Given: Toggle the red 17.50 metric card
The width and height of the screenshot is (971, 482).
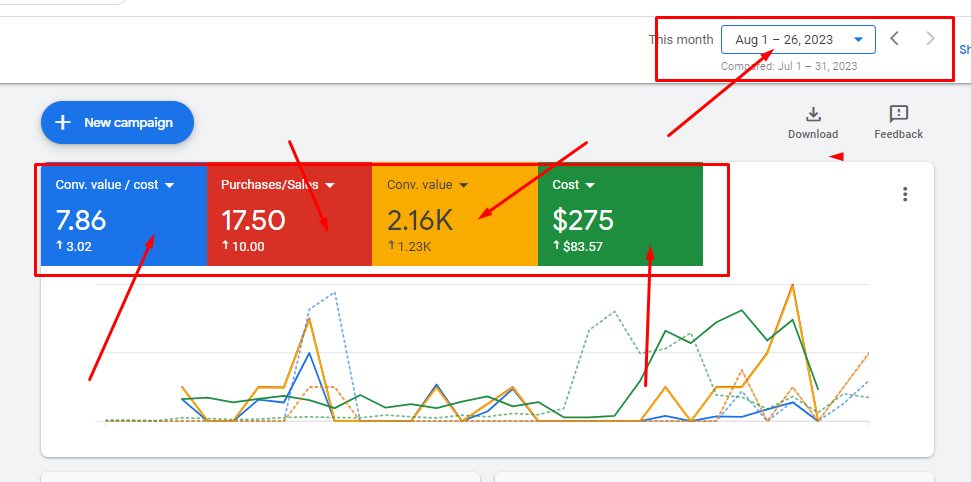Looking at the screenshot, I should 289,222.
